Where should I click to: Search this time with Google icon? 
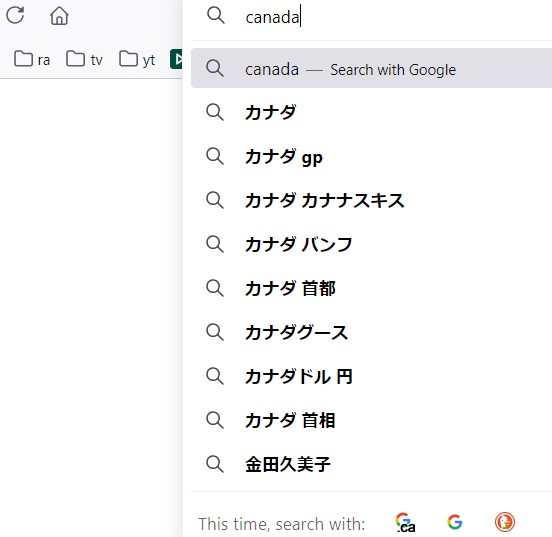pos(455,522)
